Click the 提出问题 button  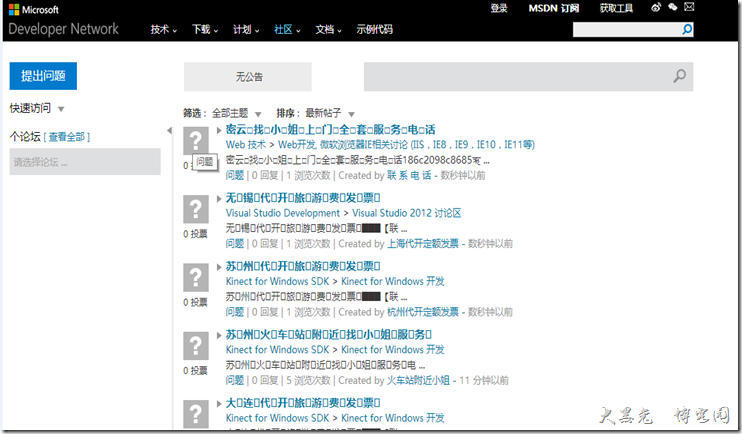[43, 76]
